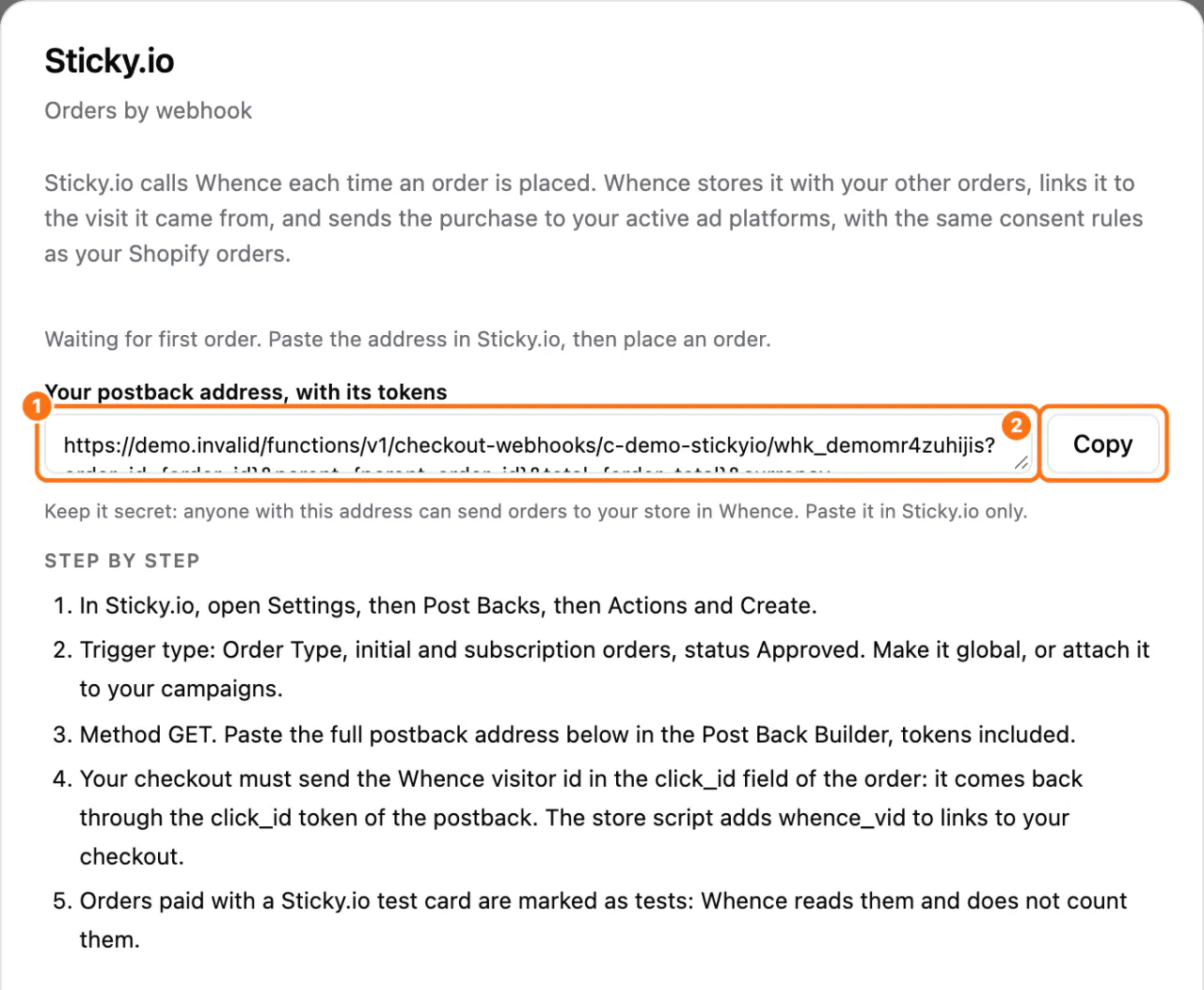Copy the postback address
The image size is (1204, 990).
(1103, 444)
